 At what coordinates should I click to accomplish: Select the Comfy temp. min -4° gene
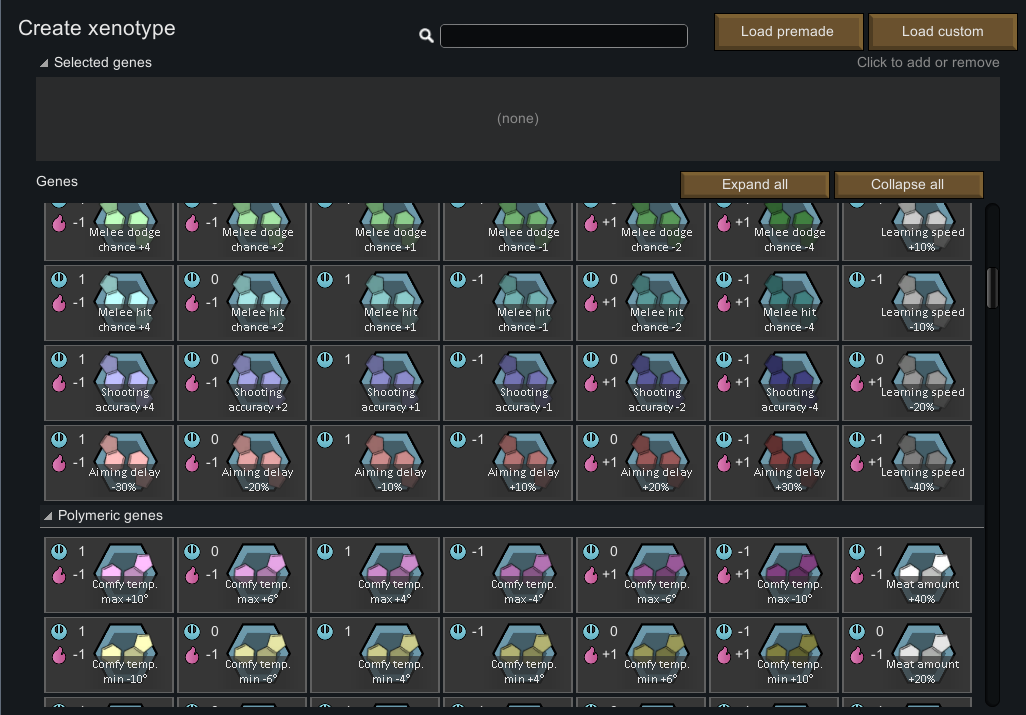tap(375, 655)
